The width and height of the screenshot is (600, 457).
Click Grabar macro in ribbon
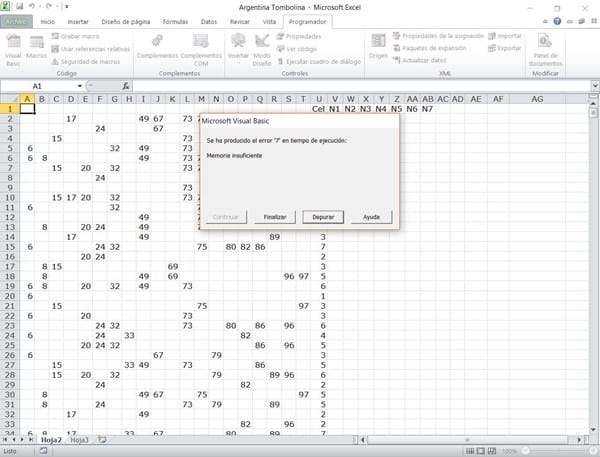(76, 36)
